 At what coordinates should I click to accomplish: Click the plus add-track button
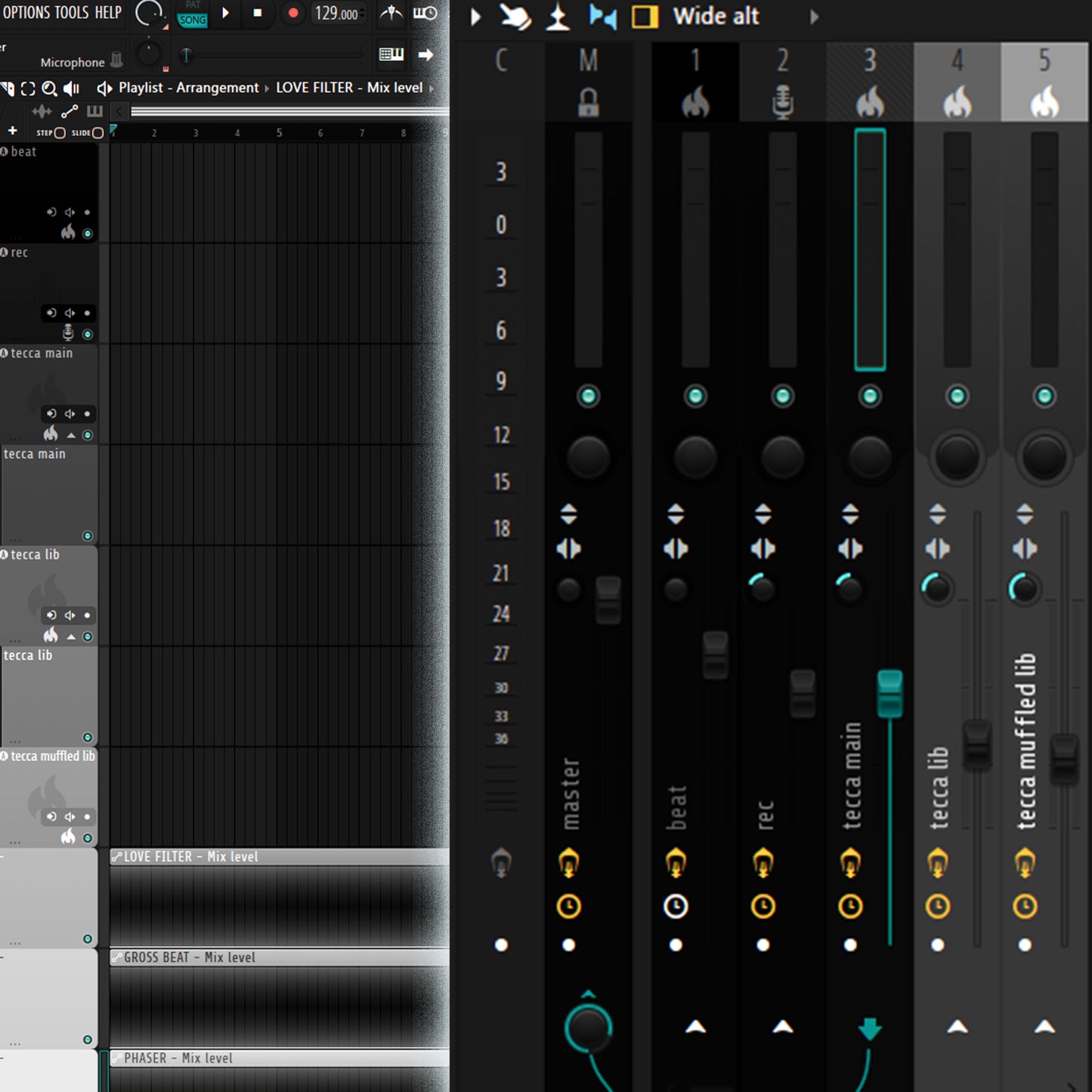[12, 131]
